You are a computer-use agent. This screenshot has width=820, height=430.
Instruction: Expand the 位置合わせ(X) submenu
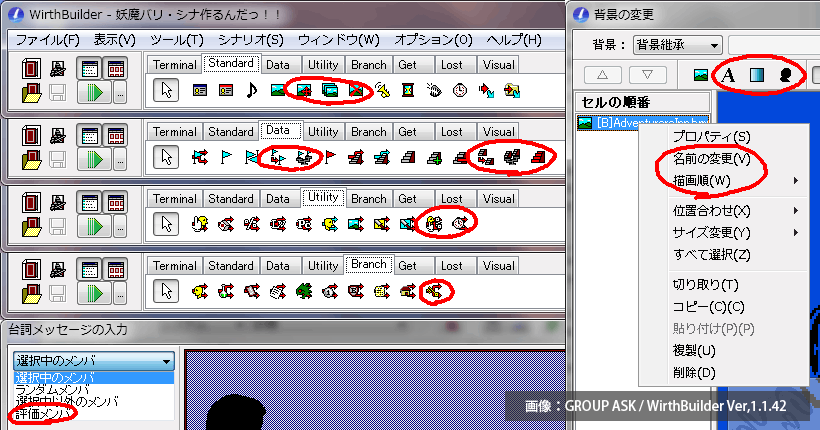tap(712, 210)
